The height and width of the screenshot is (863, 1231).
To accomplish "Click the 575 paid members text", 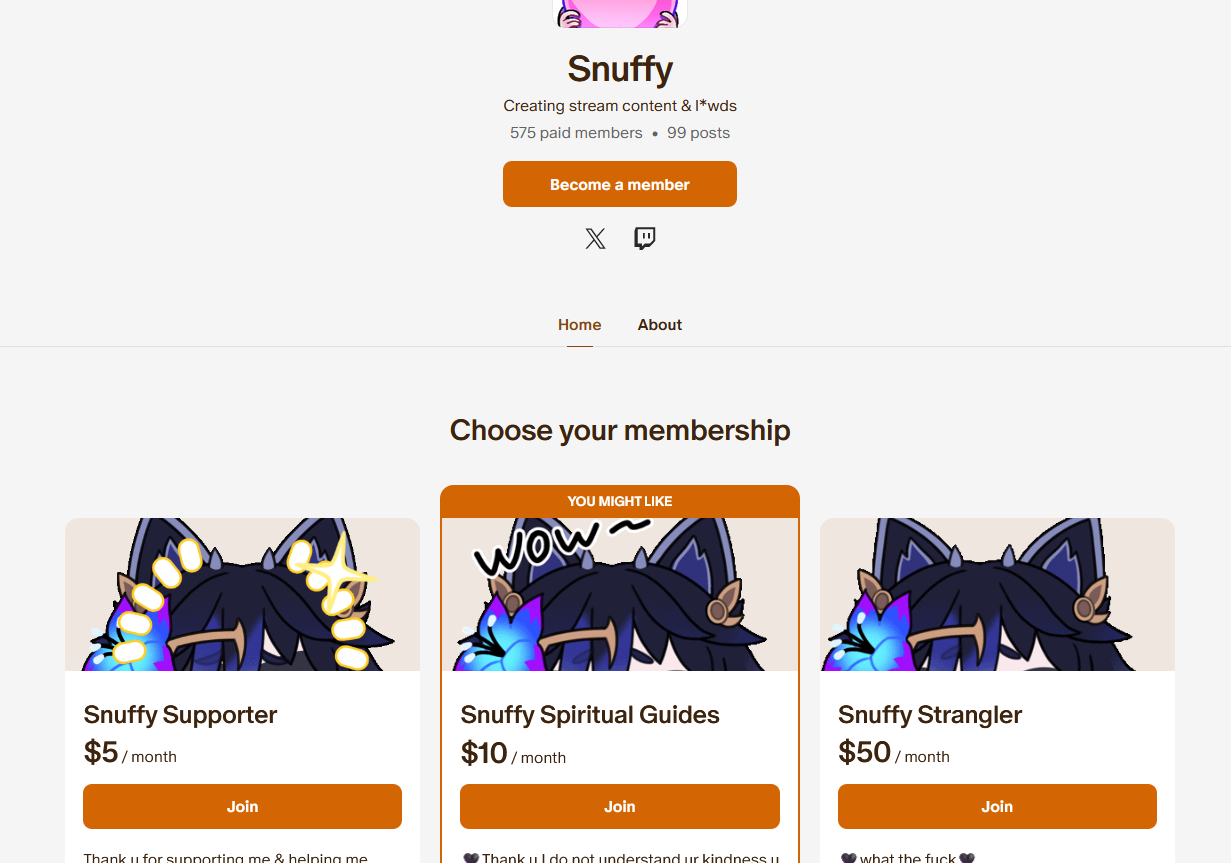I will (x=576, y=133).
